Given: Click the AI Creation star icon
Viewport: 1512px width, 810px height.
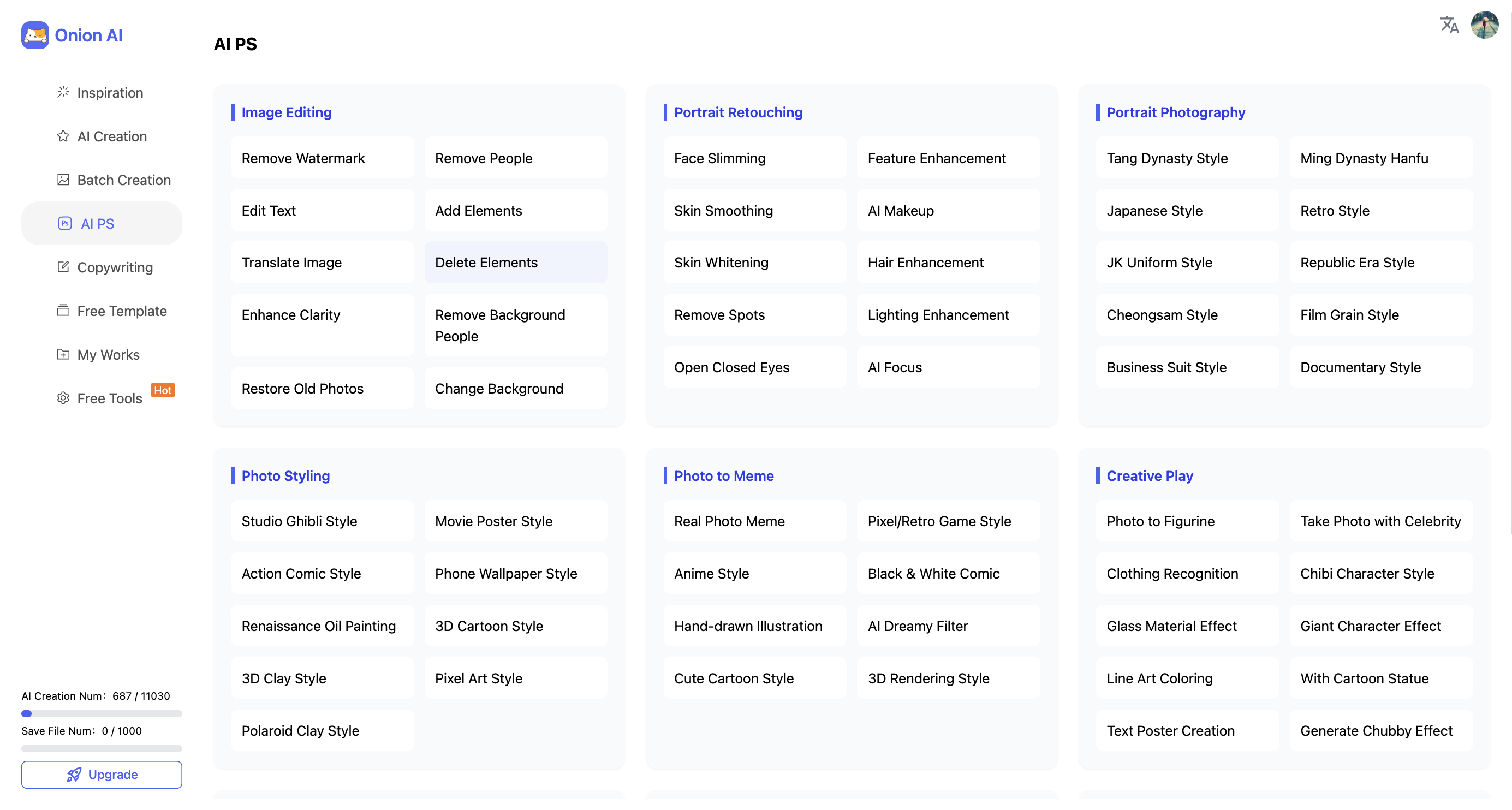Looking at the screenshot, I should coord(63,136).
